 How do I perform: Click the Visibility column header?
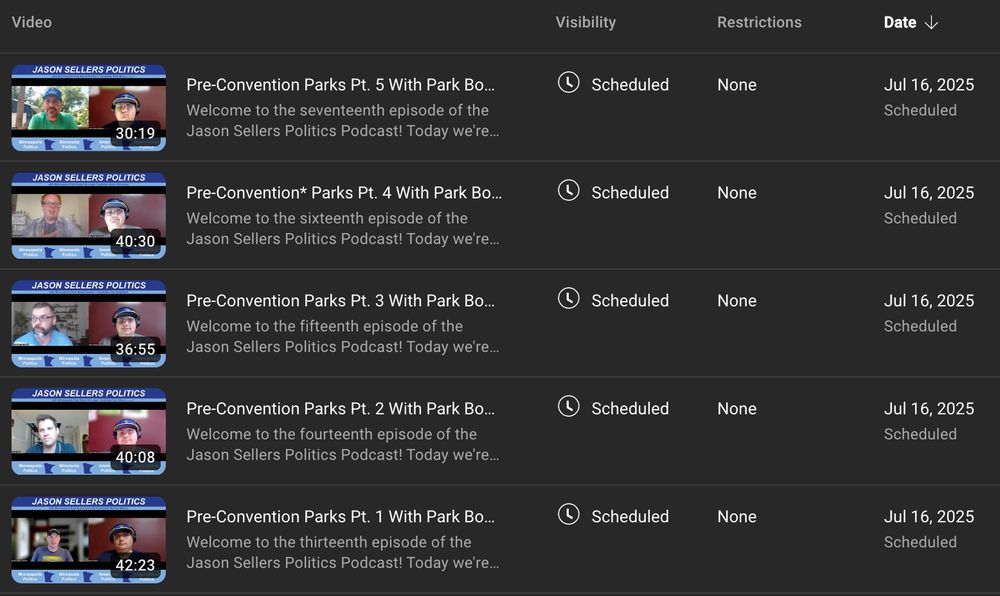point(585,22)
